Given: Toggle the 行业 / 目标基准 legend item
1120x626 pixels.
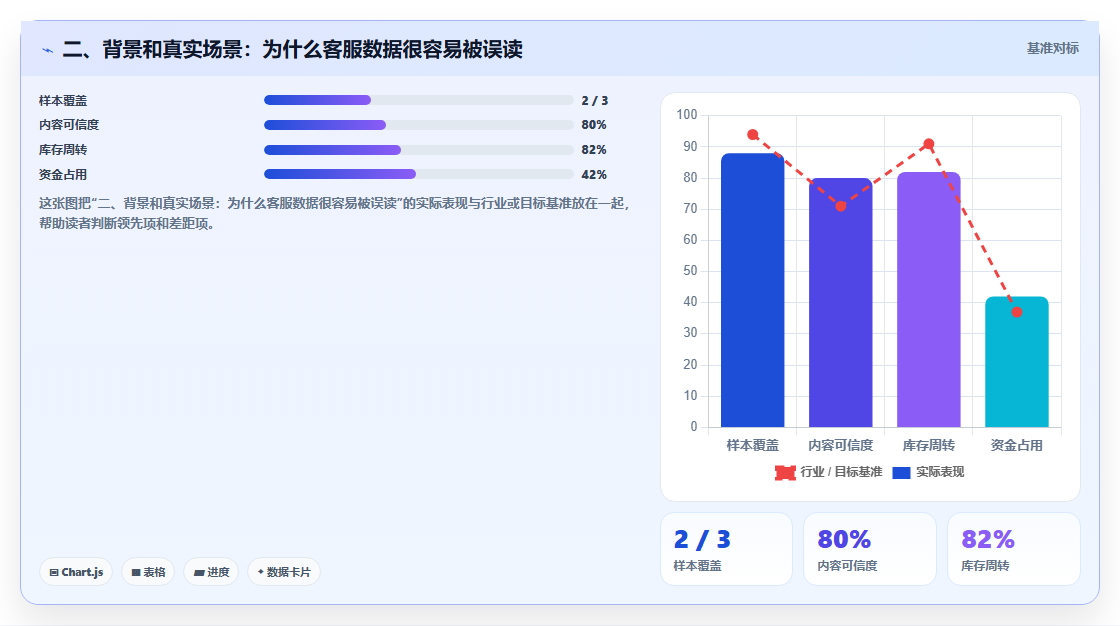Looking at the screenshot, I should pos(829,472).
